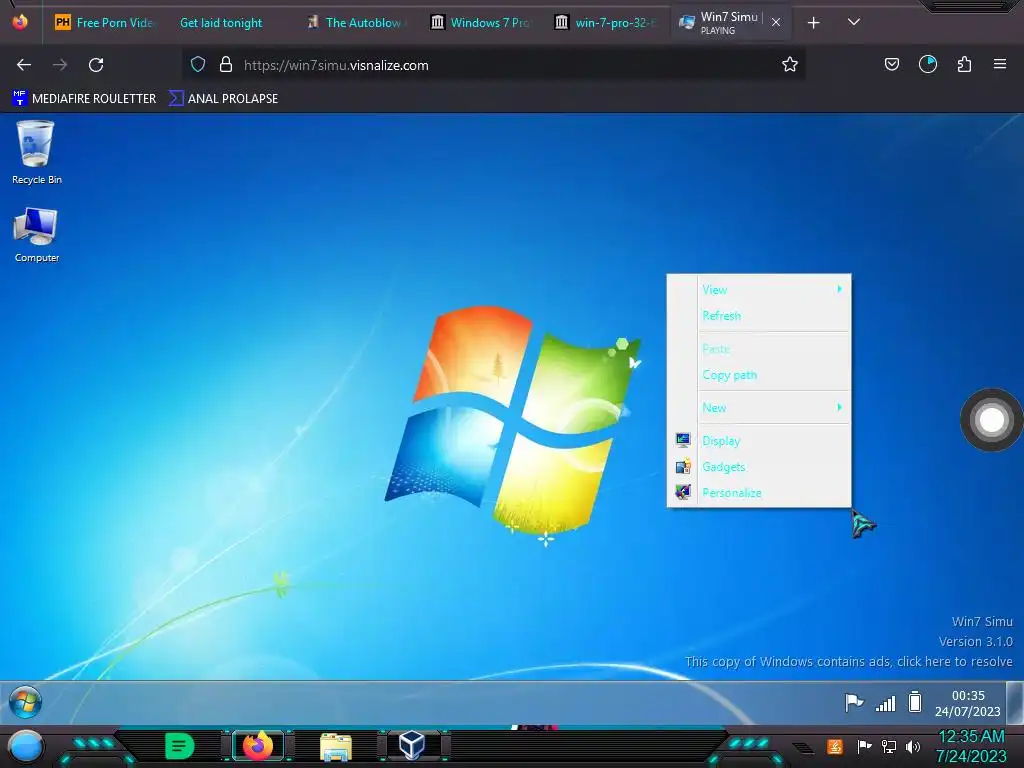
Task: Switch to the Windows 7 Pro tab
Action: 482,23
